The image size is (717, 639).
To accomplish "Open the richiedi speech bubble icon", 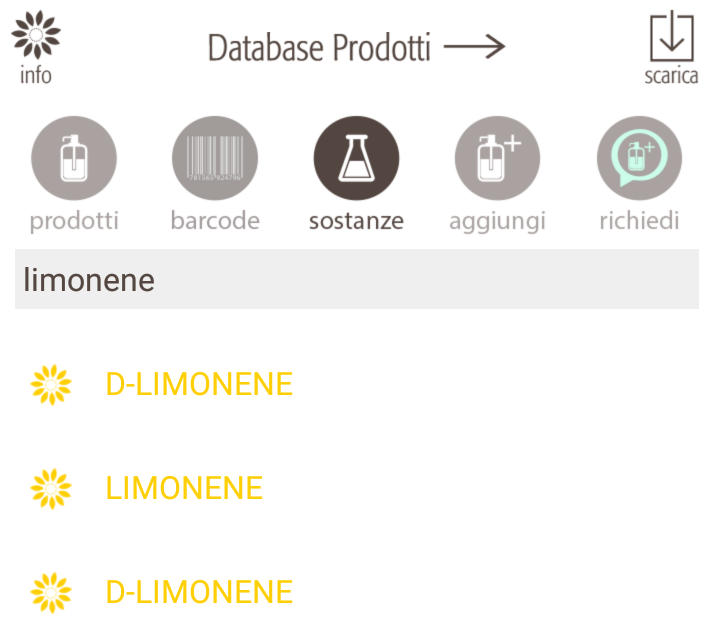I will click(639, 159).
